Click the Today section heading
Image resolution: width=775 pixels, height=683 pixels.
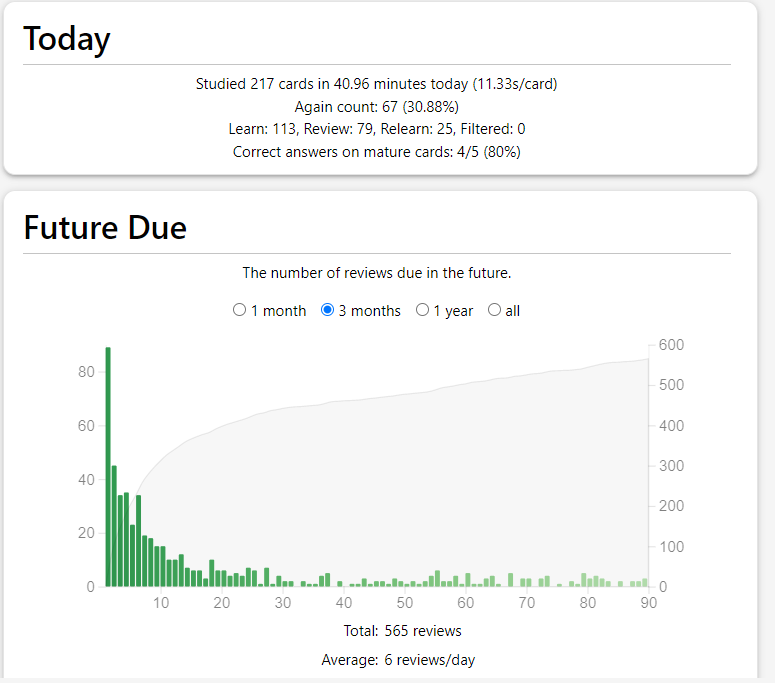click(x=67, y=39)
